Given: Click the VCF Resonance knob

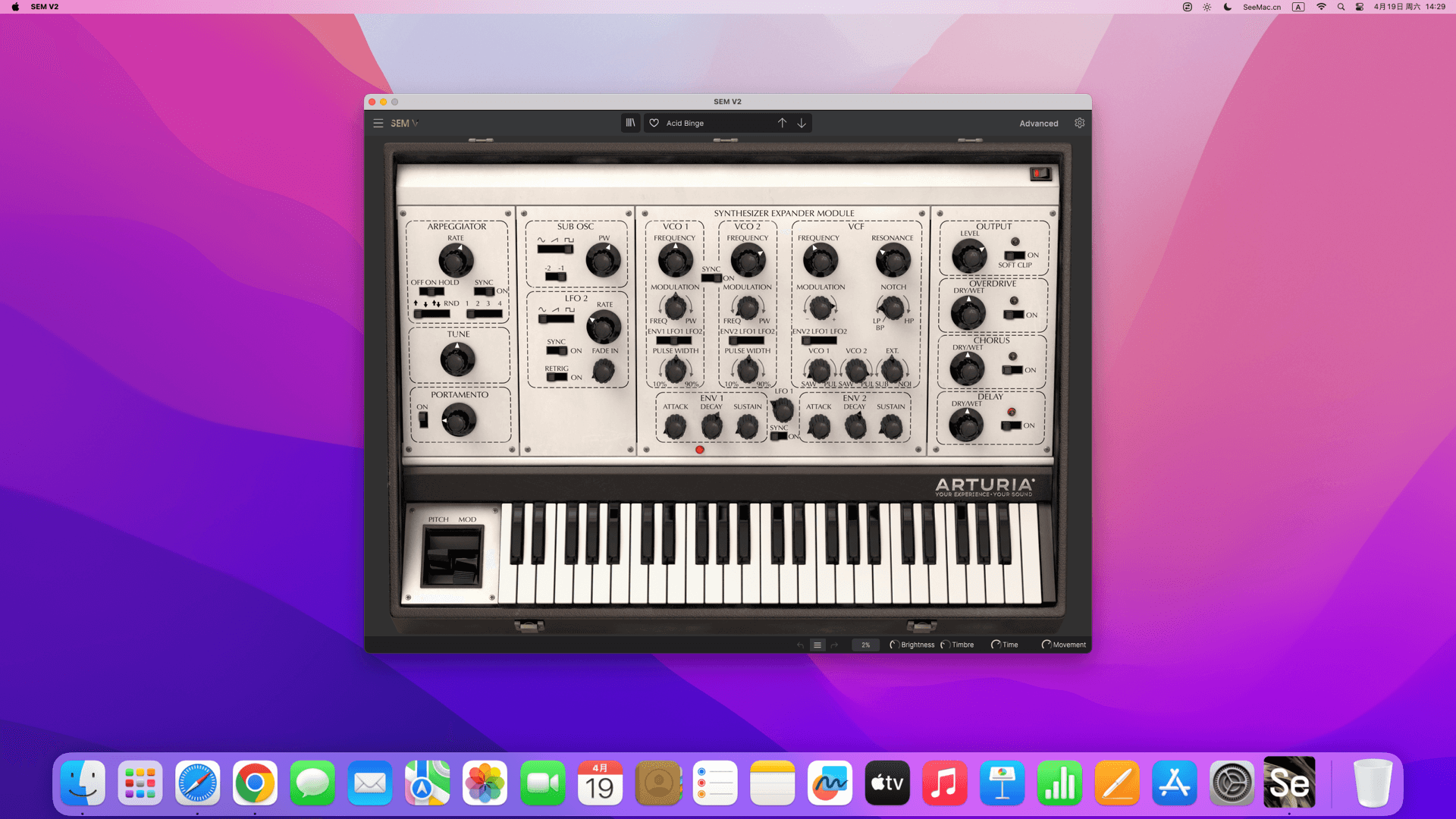Looking at the screenshot, I should [x=893, y=261].
